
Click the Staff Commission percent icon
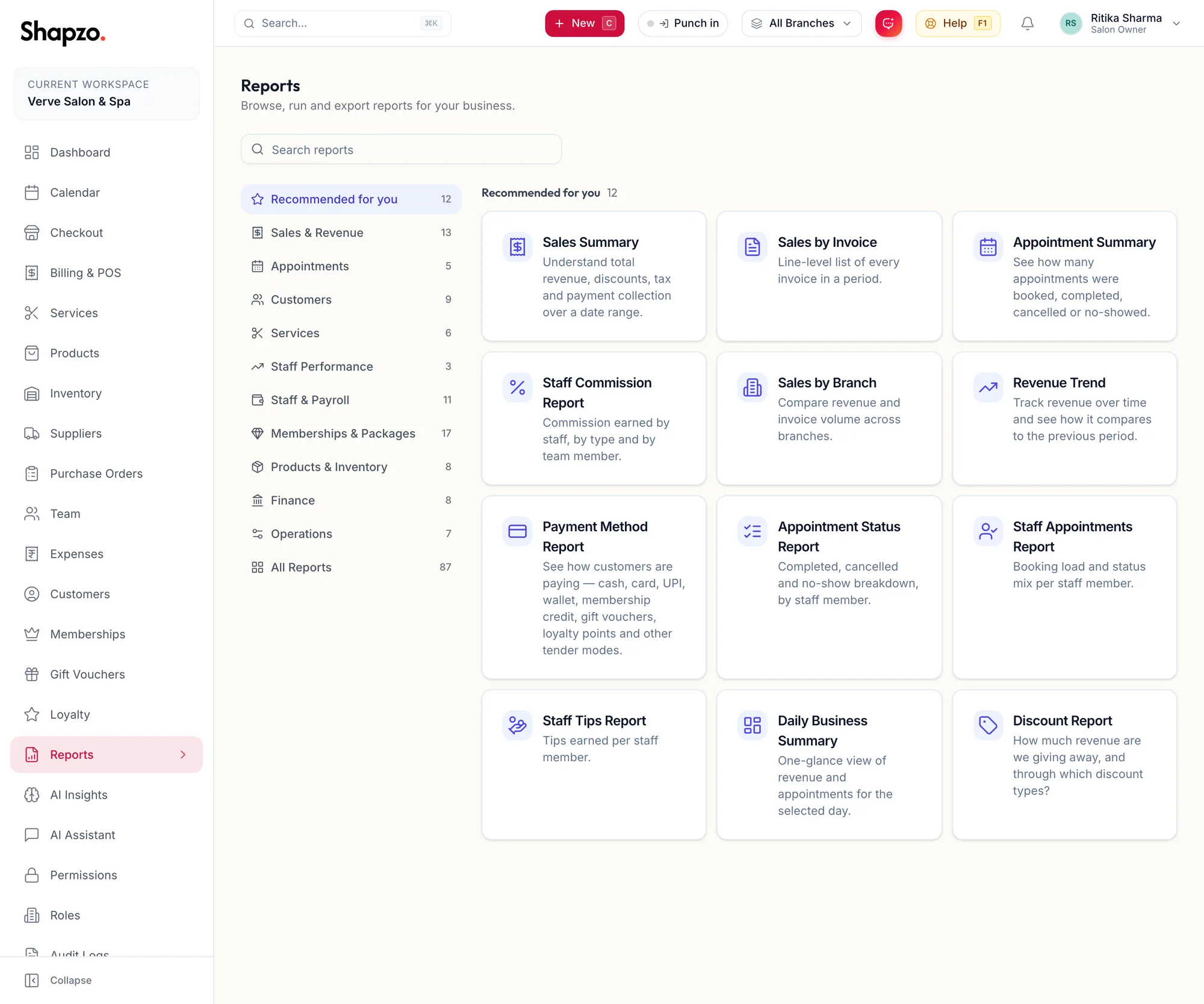(x=517, y=387)
